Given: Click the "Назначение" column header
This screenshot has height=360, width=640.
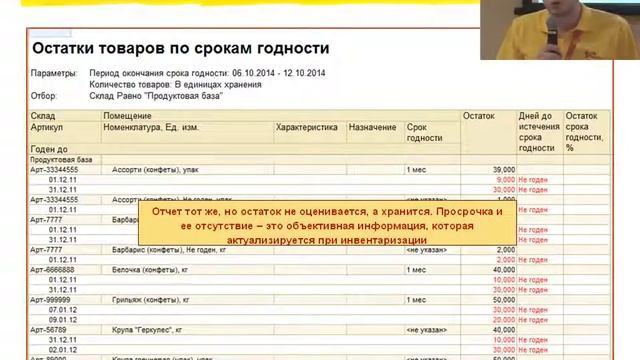Looking at the screenshot, I should tap(372, 127).
